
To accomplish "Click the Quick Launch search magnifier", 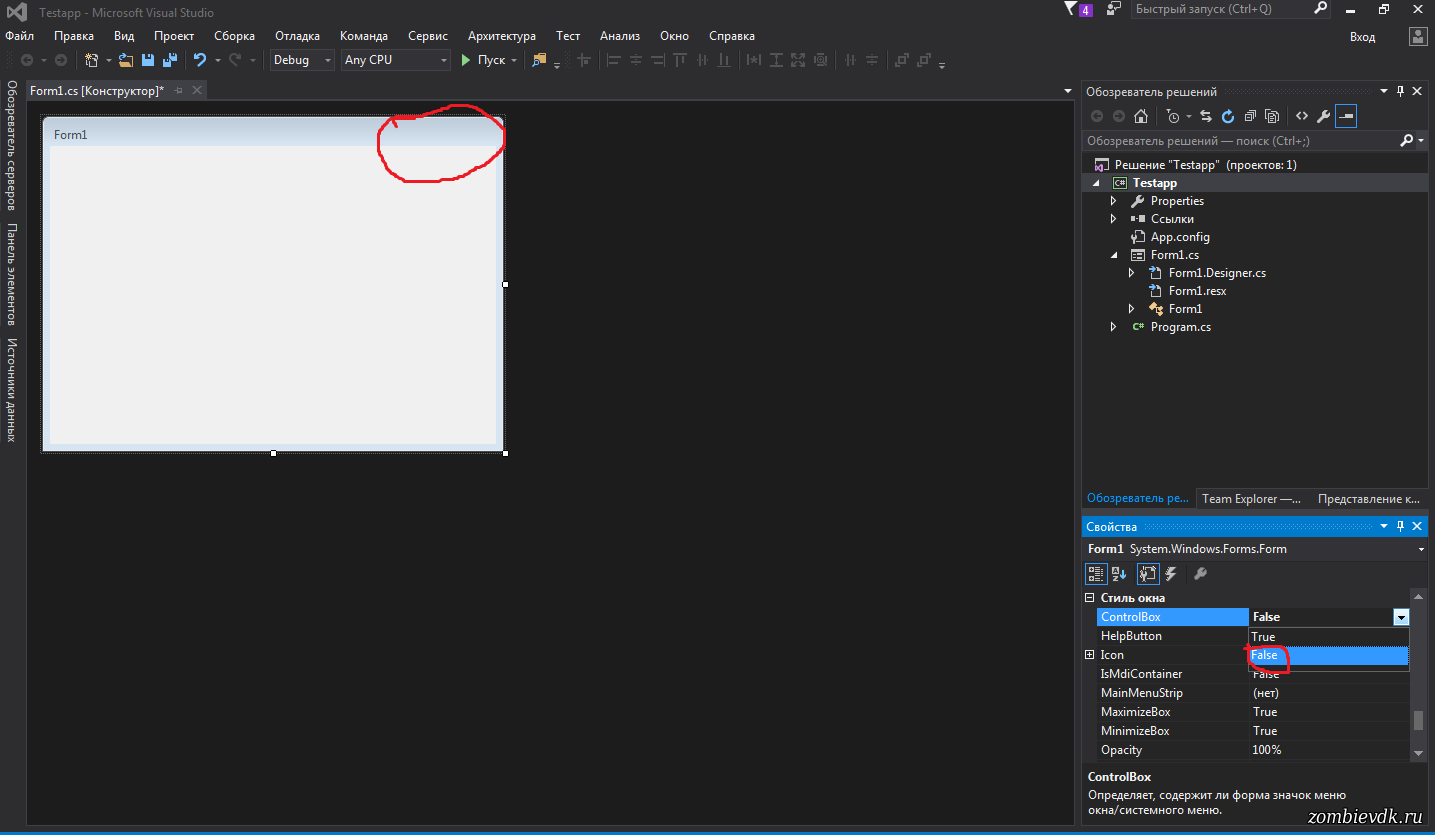I will coord(1320,9).
